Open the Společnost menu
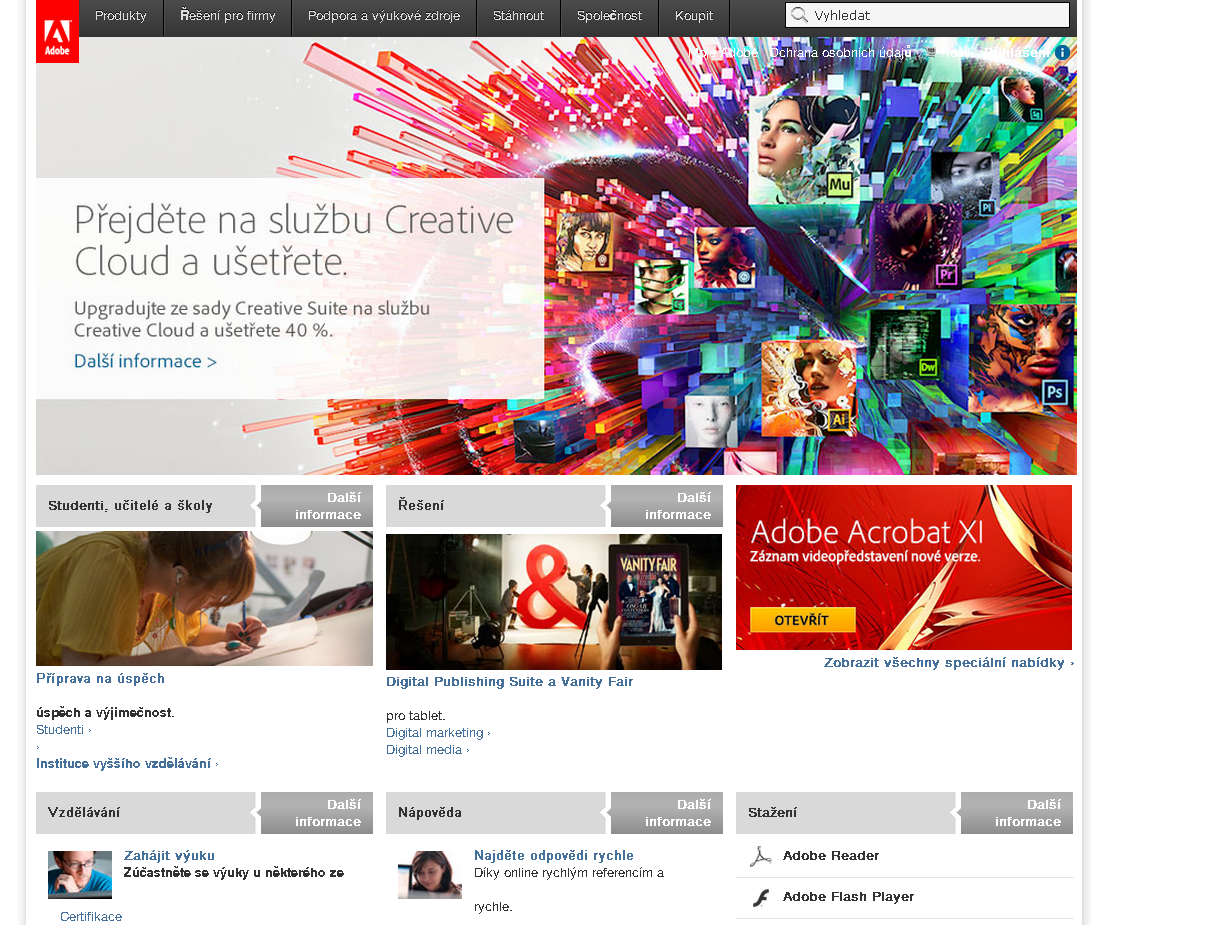1218x925 pixels. (x=609, y=16)
